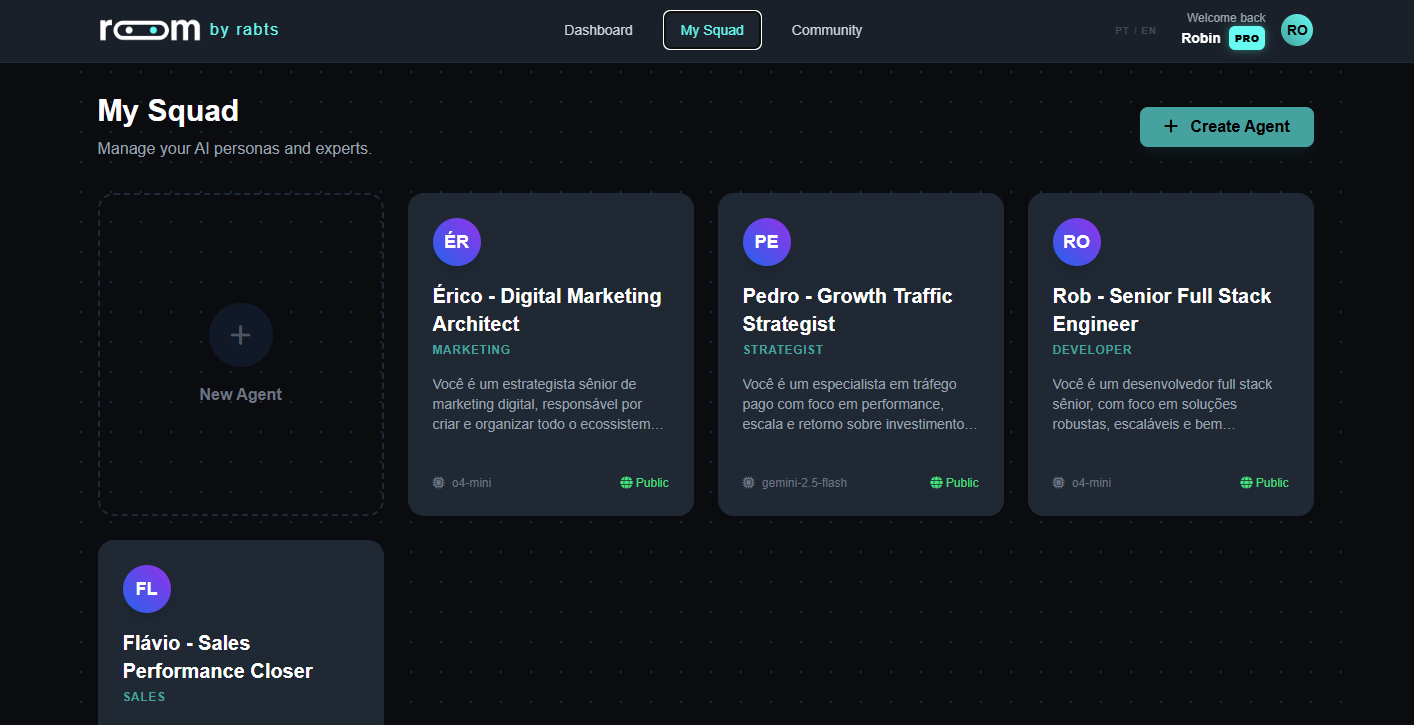
Task: Click the plus icon inside the New Agent card
Action: 240,335
